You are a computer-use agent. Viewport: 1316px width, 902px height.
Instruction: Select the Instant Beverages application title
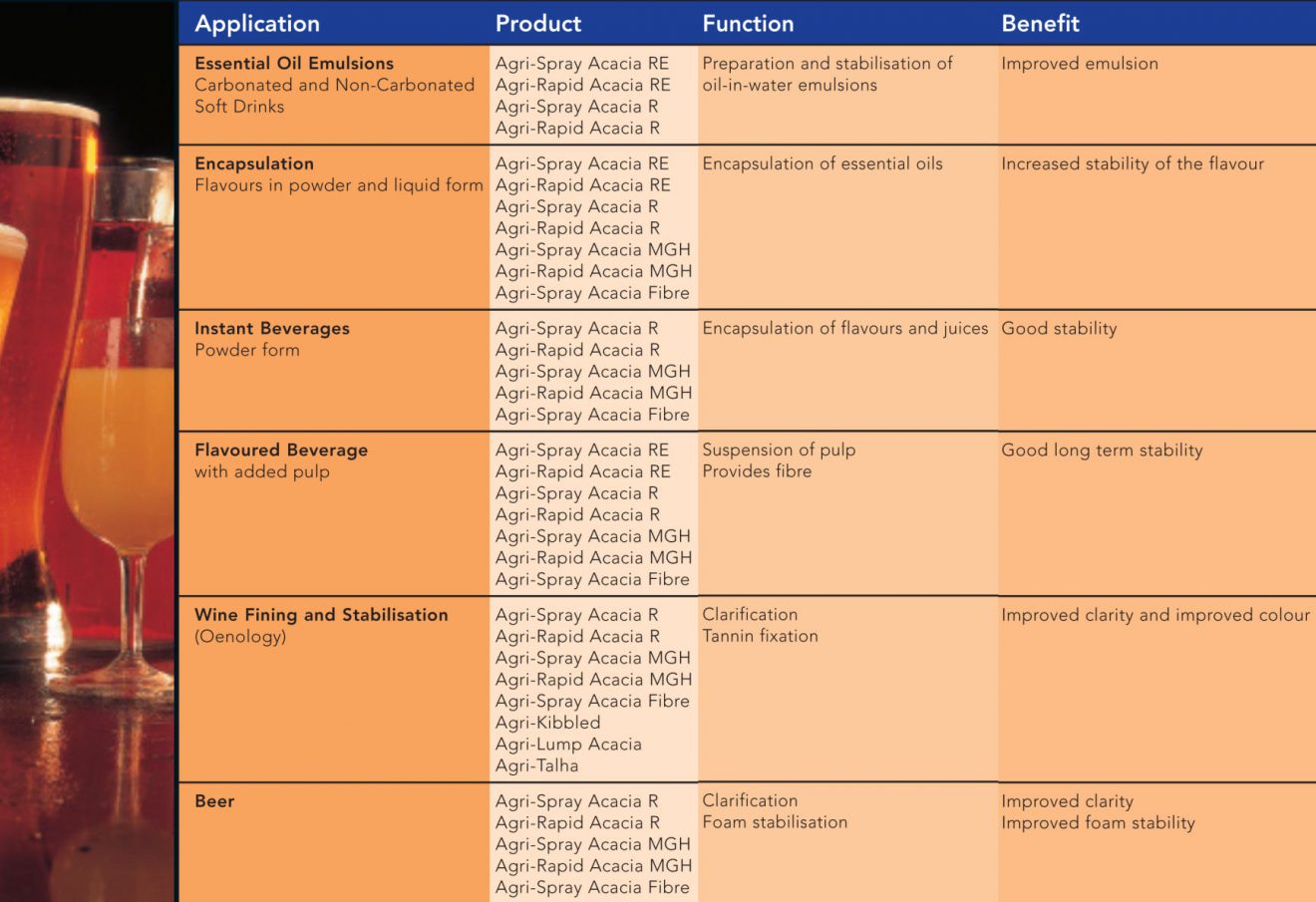272,329
